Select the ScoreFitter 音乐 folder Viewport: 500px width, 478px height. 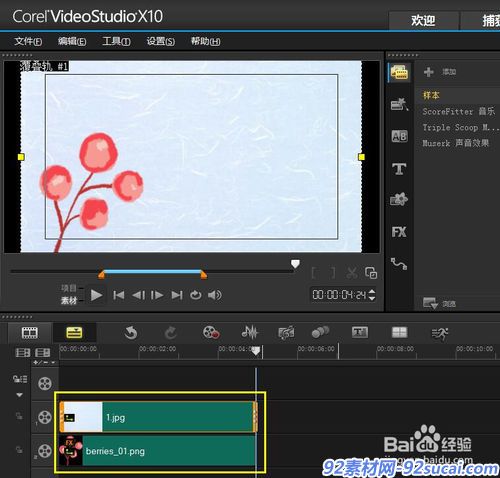click(459, 111)
